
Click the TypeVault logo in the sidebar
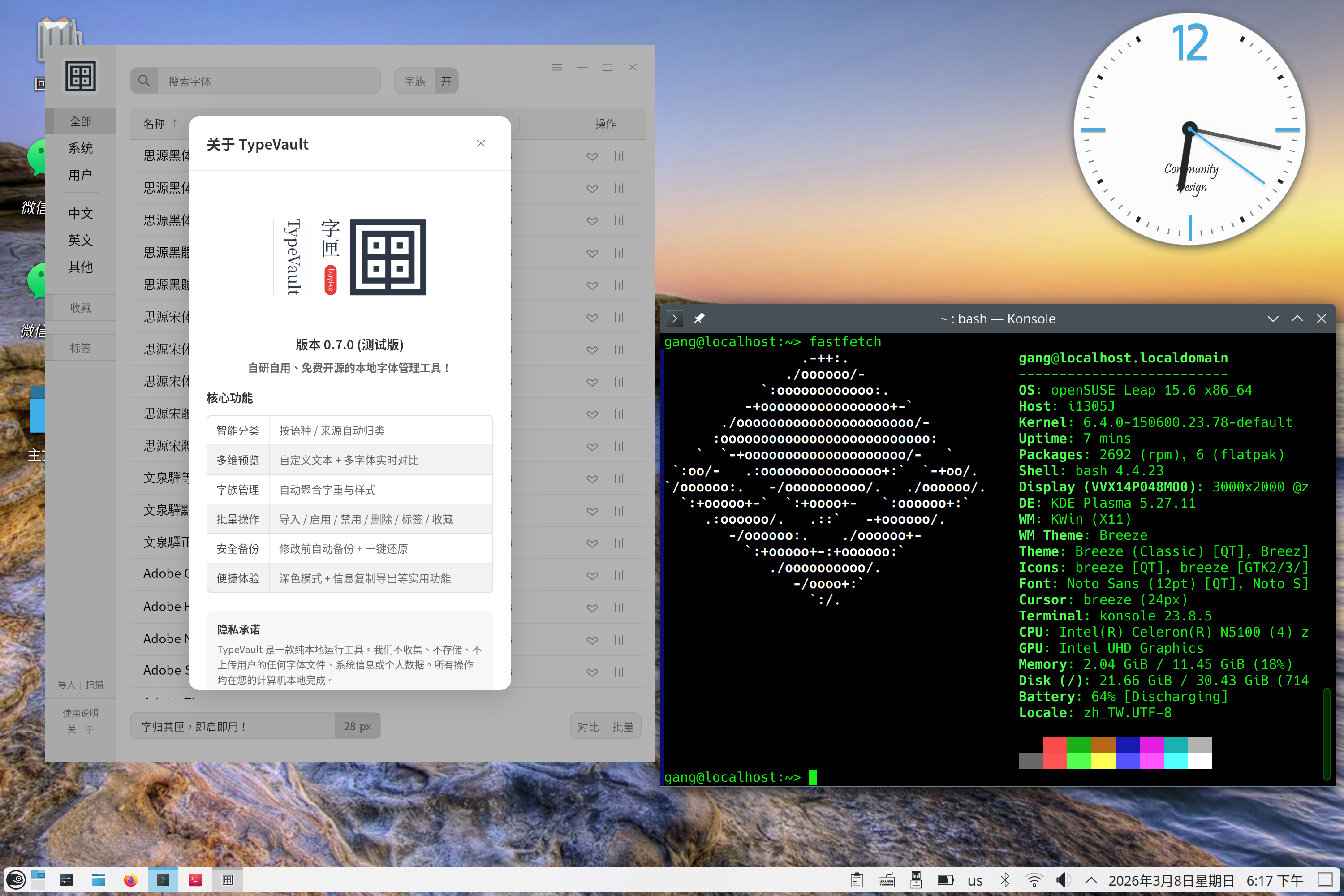(x=81, y=75)
